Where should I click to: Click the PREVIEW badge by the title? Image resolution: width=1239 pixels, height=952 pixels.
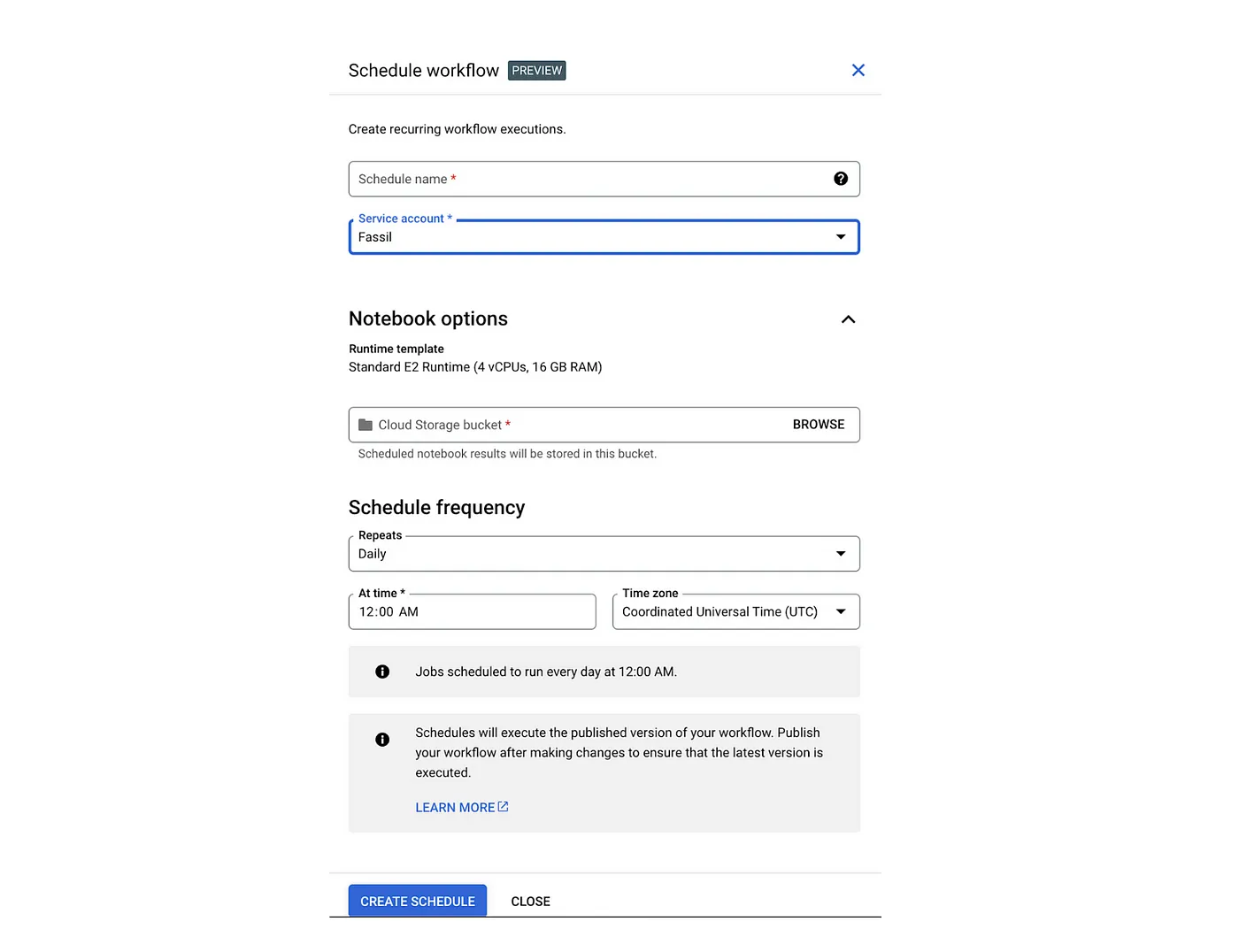(x=536, y=71)
